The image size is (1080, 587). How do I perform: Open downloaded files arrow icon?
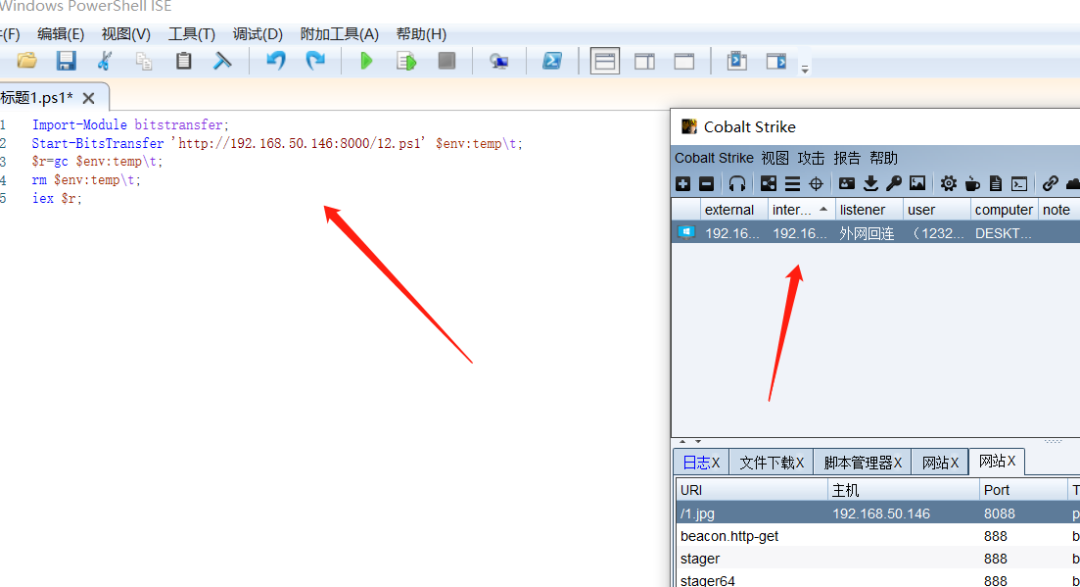point(871,183)
